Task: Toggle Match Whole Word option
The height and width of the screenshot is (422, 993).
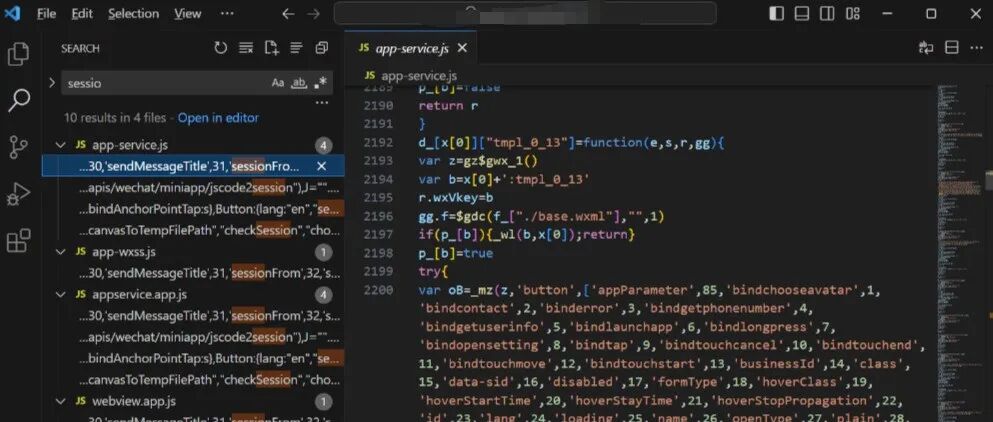Action: coord(299,83)
